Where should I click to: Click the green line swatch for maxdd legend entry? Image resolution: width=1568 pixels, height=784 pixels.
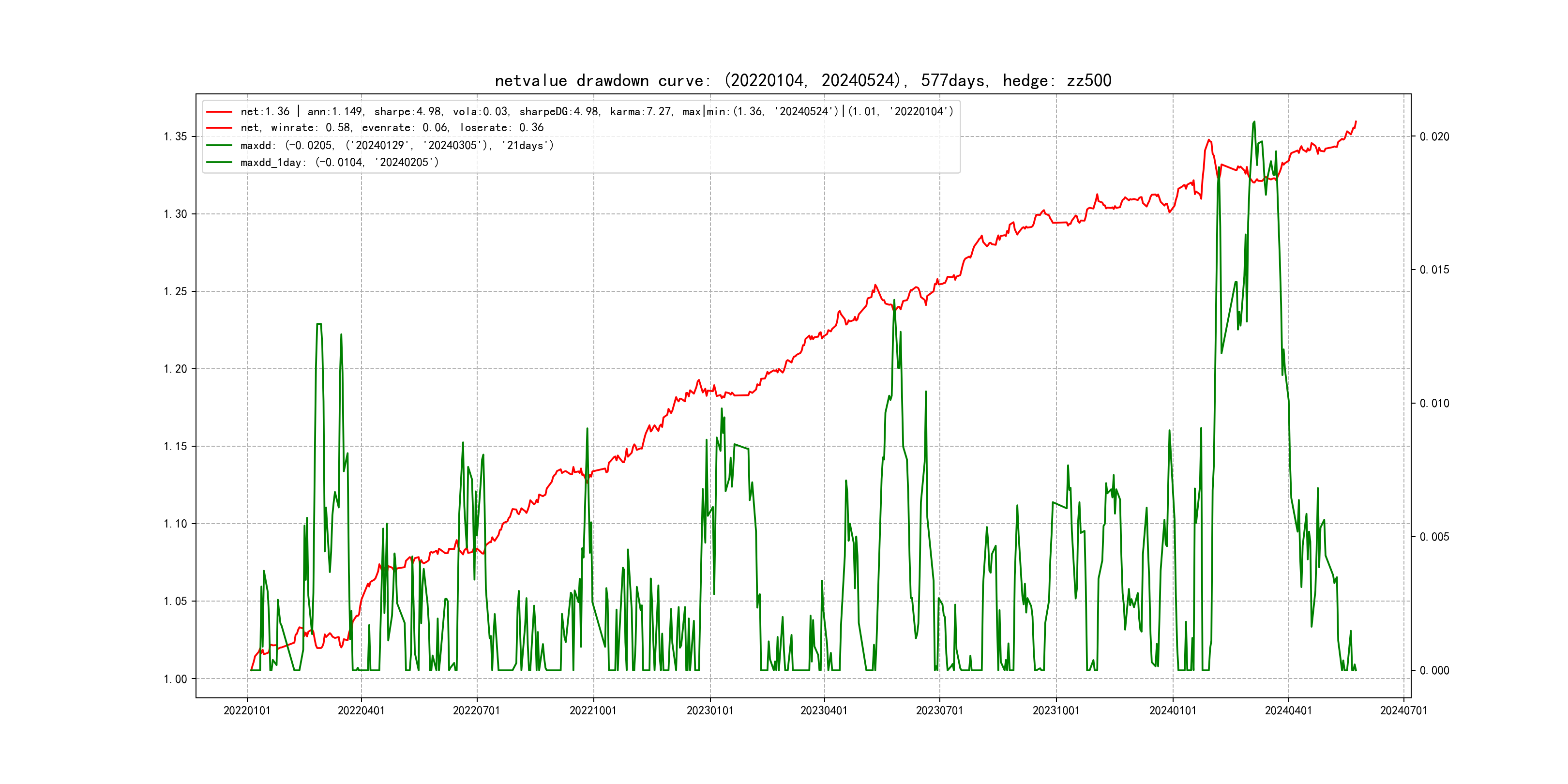tap(219, 146)
